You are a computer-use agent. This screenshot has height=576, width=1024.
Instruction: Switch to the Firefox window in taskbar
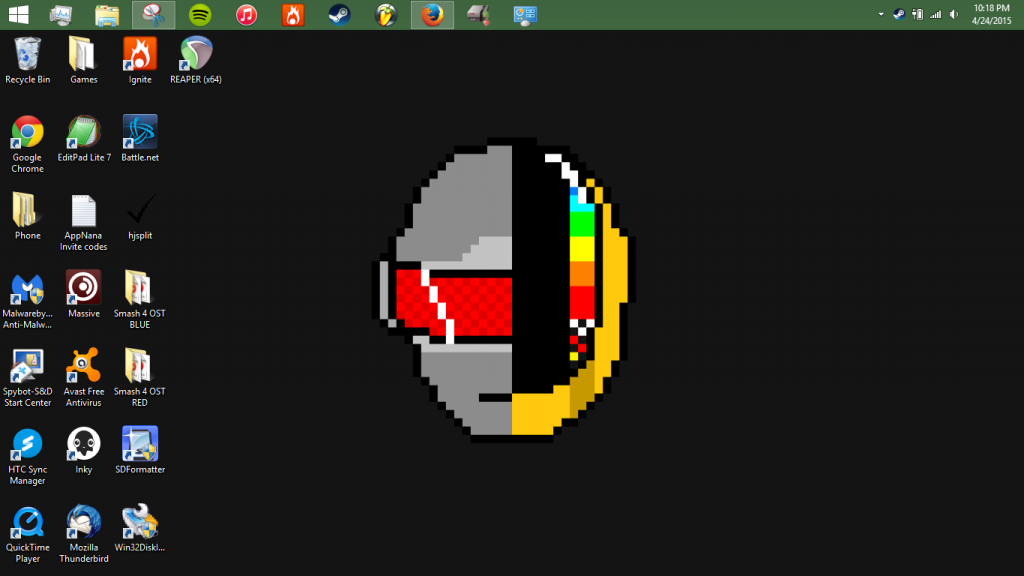[432, 15]
